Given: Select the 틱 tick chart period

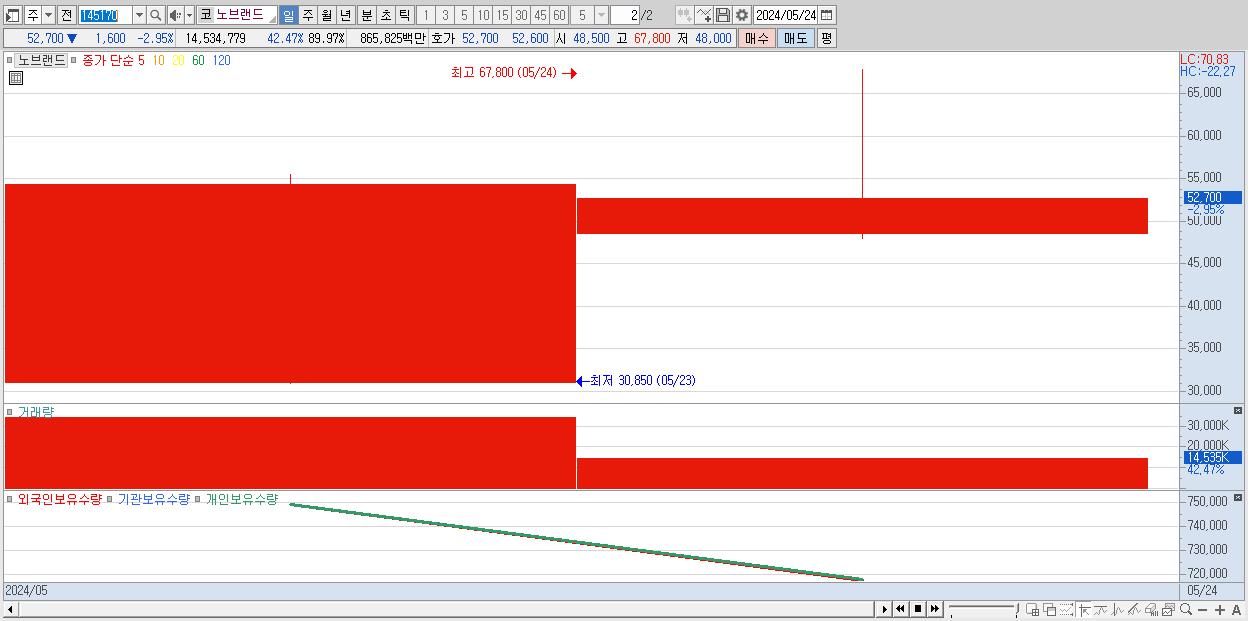Looking at the screenshot, I should click(x=404, y=15).
